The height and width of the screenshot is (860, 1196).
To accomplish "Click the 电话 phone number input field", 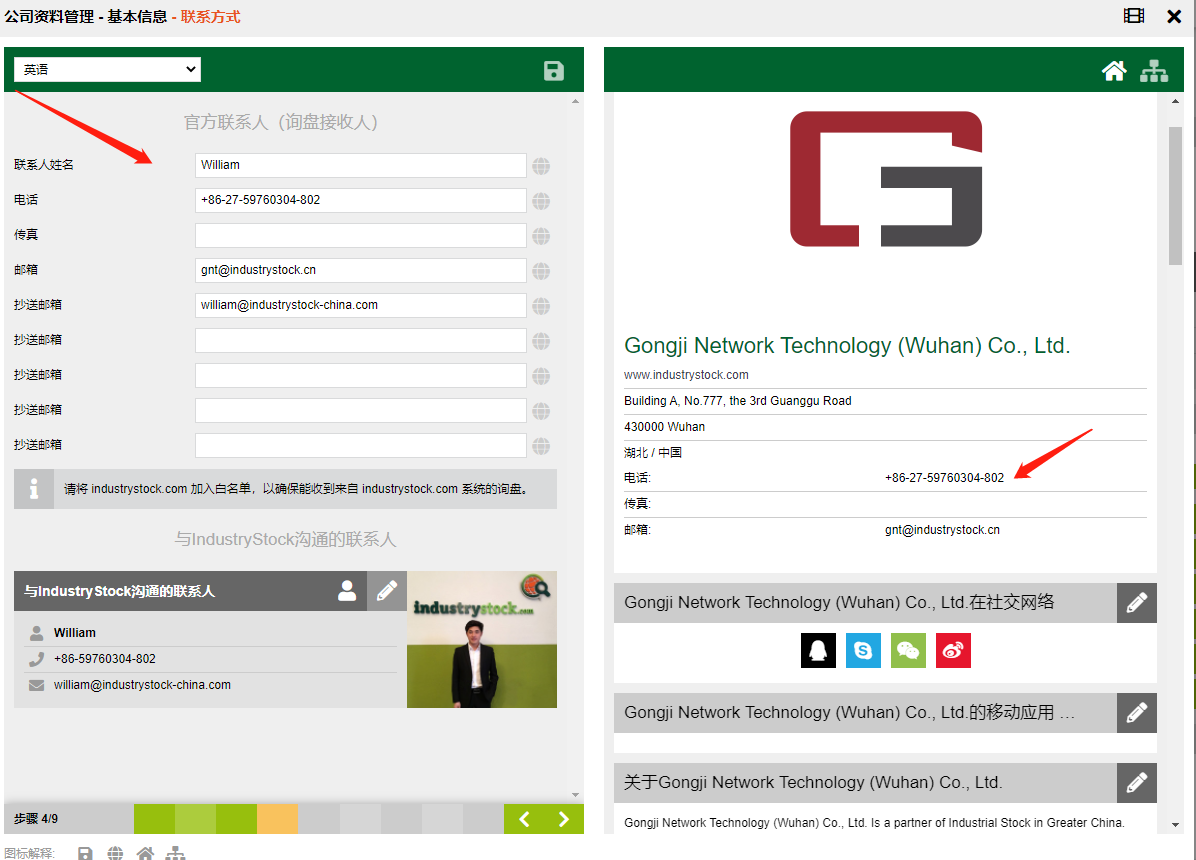I will 360,200.
